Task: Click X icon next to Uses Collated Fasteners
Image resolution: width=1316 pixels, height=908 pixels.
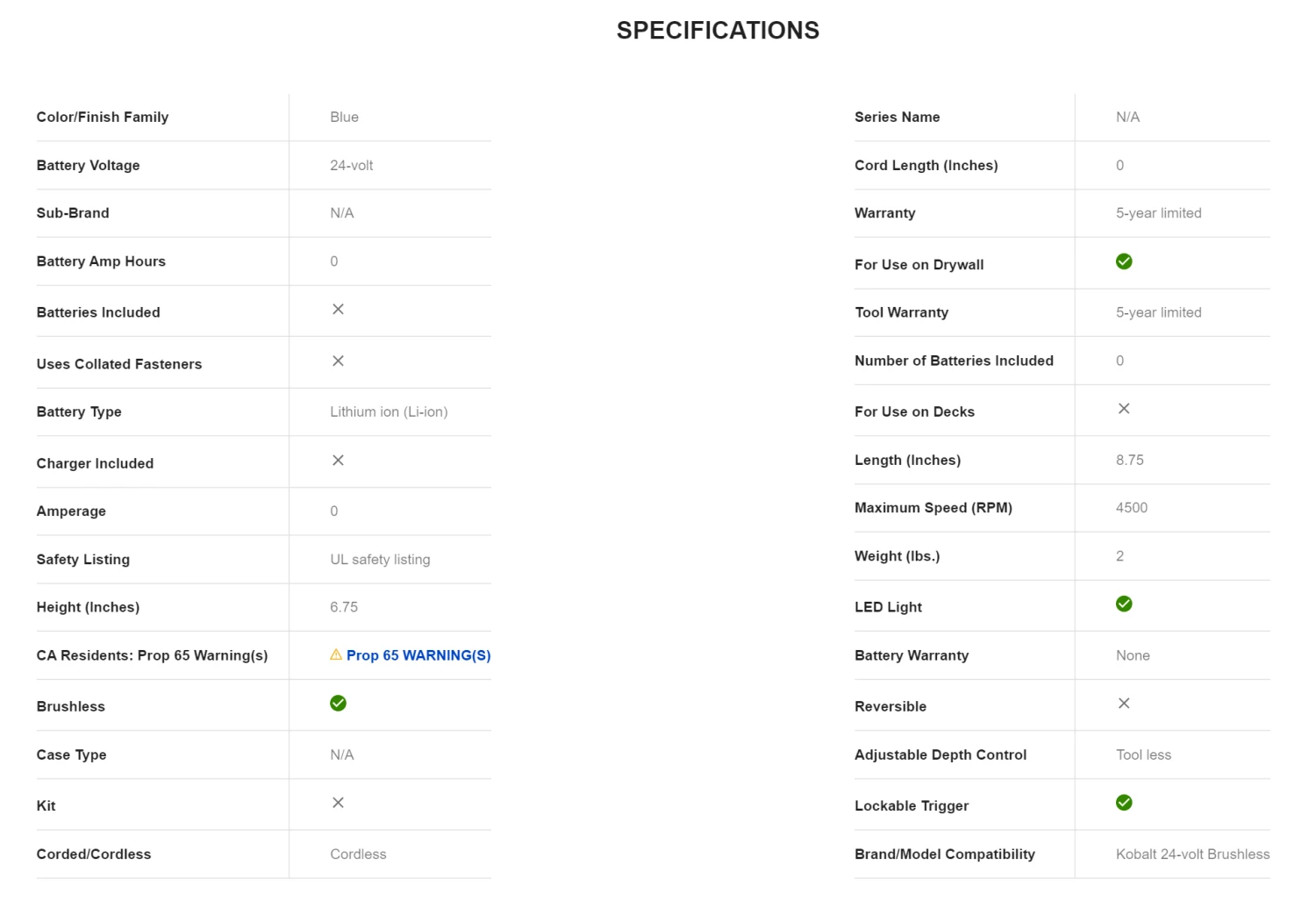Action: [x=338, y=361]
